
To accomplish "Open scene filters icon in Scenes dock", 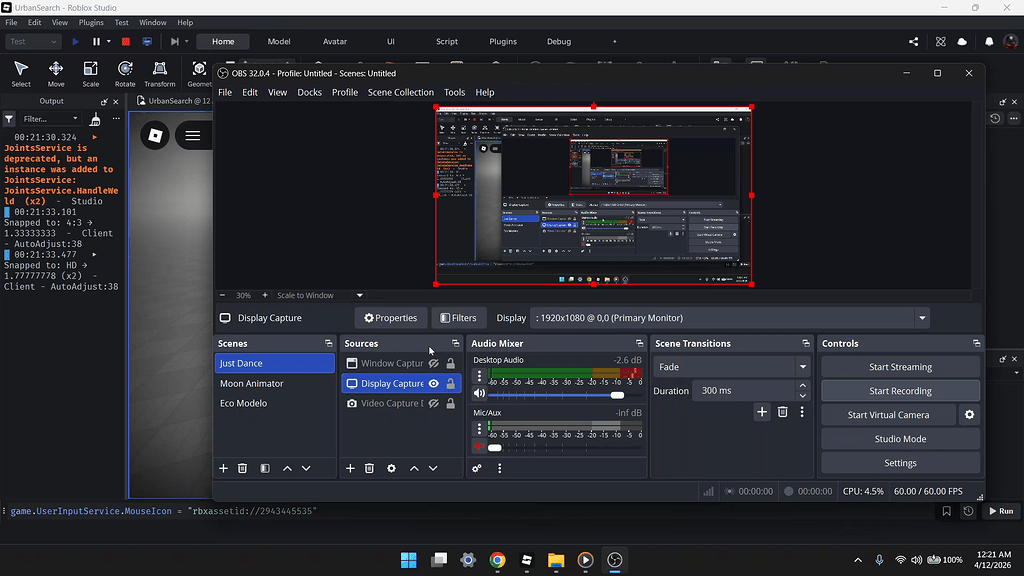I will [264, 468].
